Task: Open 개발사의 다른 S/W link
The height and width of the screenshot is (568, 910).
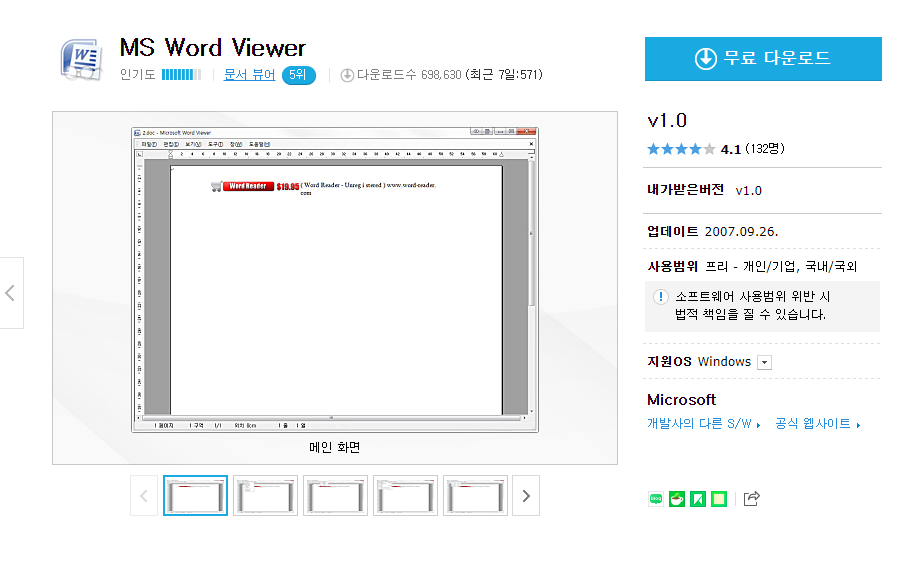Action: coord(703,424)
